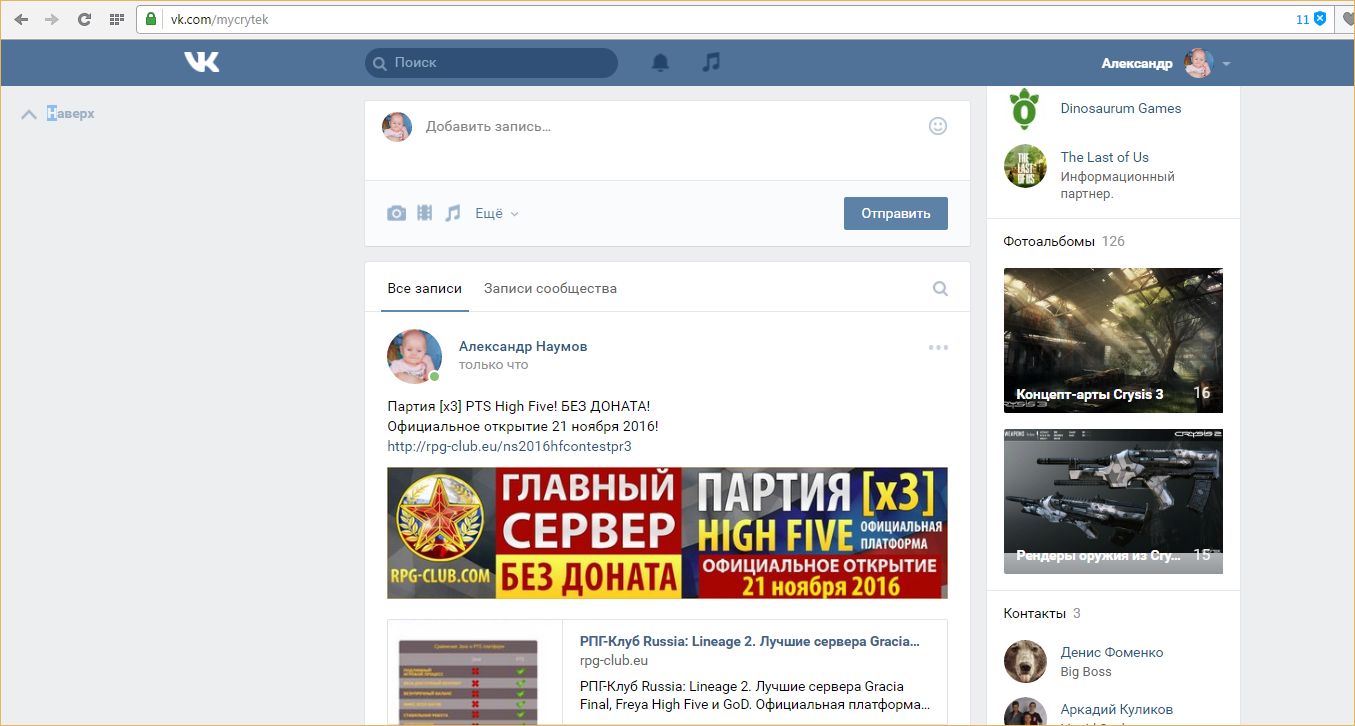Click the browser address bar URL

[218, 19]
